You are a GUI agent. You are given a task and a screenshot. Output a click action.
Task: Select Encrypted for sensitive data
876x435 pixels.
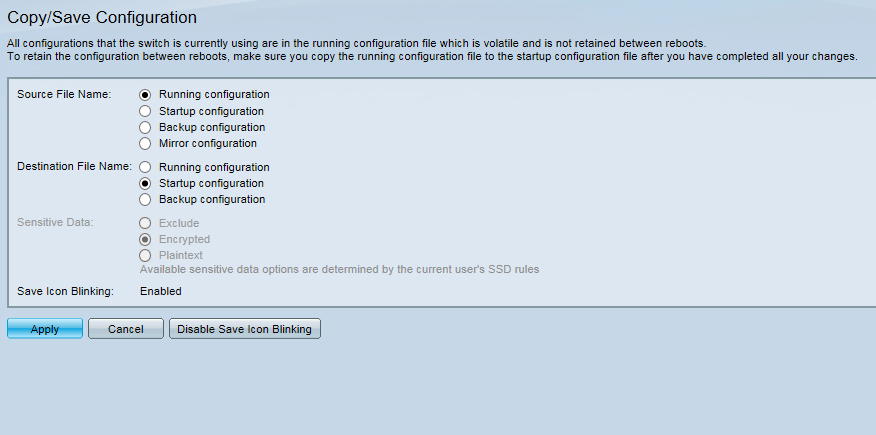tap(145, 240)
